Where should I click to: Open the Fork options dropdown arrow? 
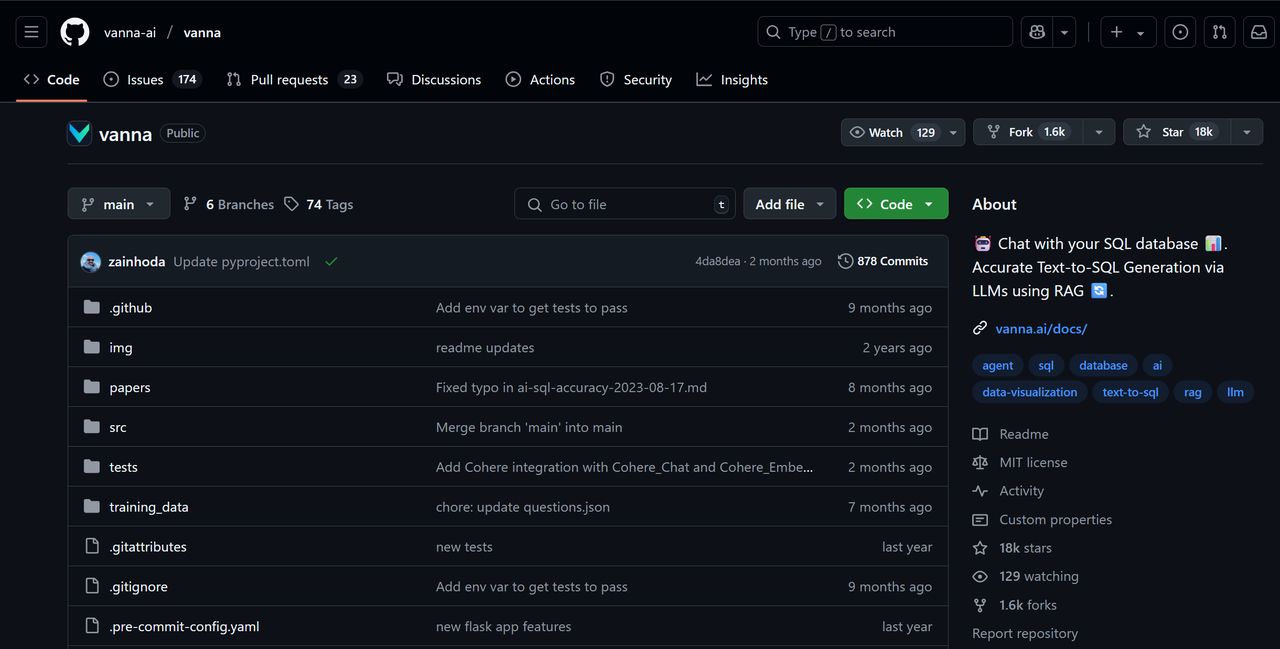(1099, 132)
